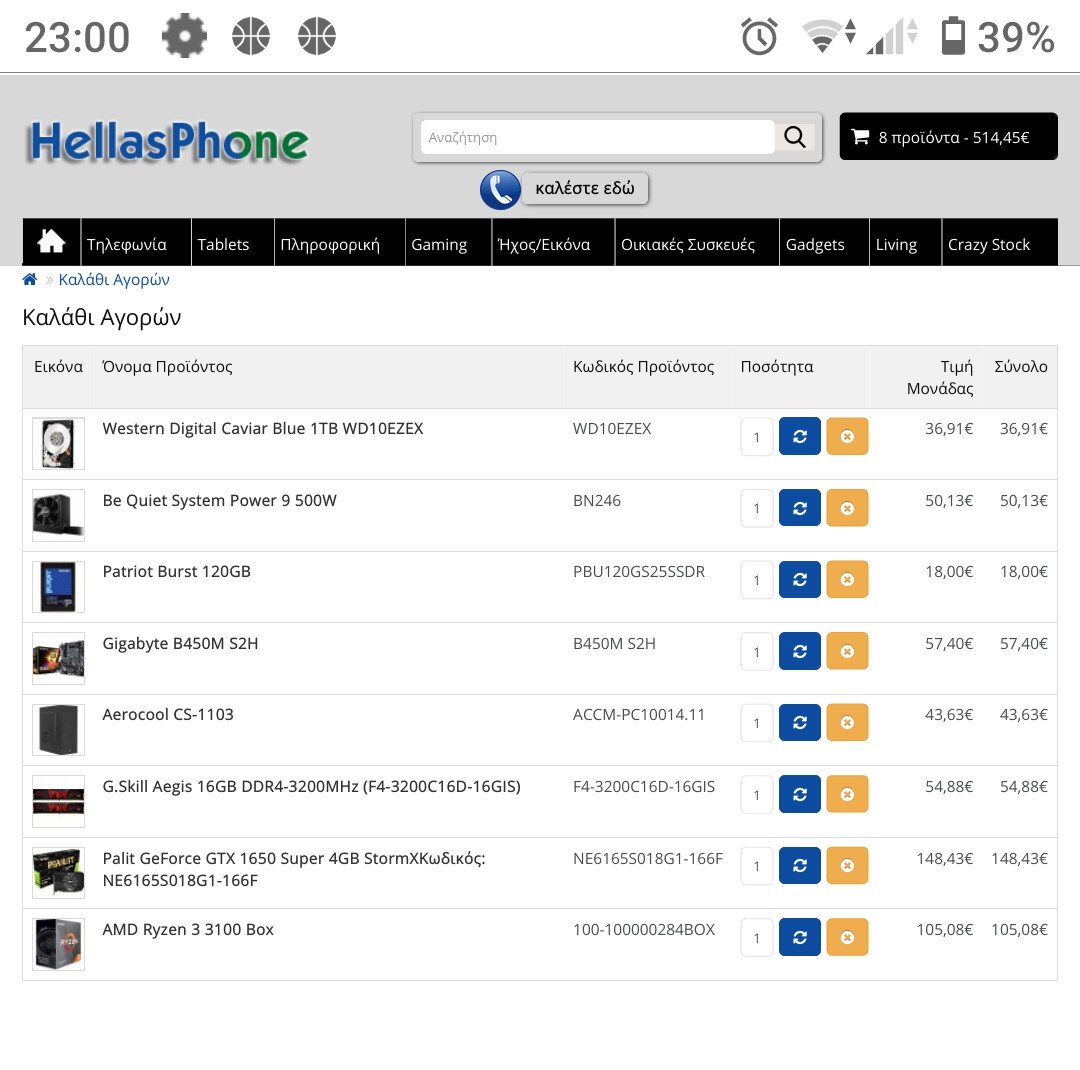Open Patriot Burst 120GB product link

[176, 571]
